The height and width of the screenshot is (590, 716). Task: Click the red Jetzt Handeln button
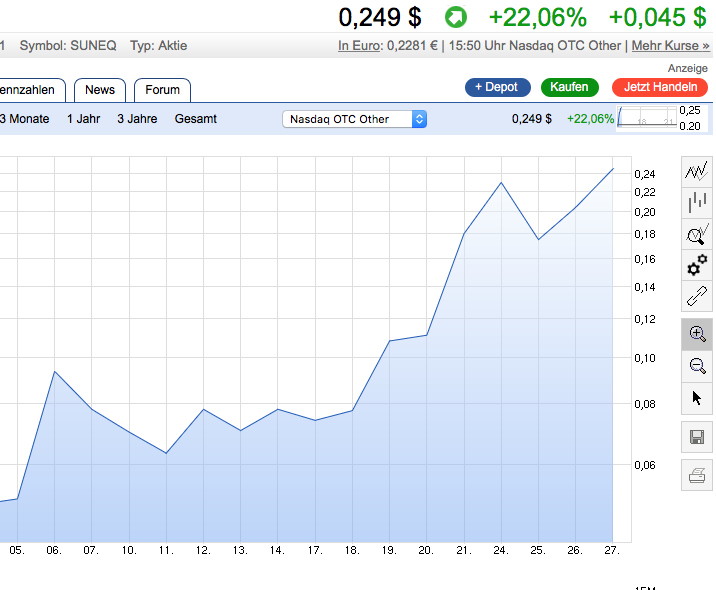[x=660, y=87]
